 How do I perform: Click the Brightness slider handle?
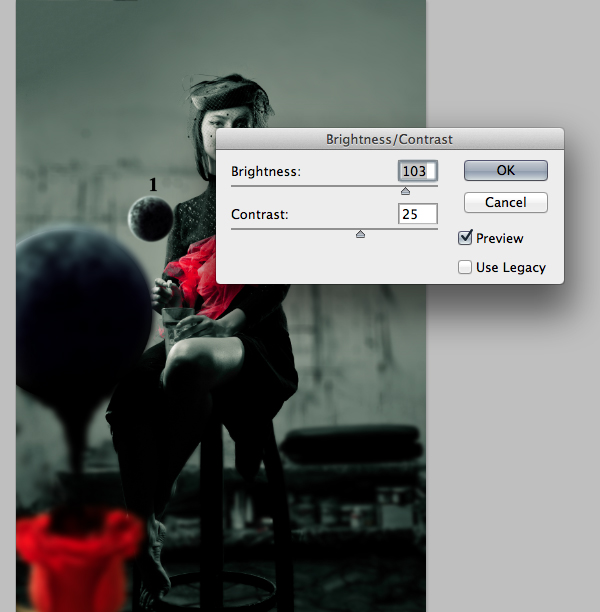[x=405, y=191]
